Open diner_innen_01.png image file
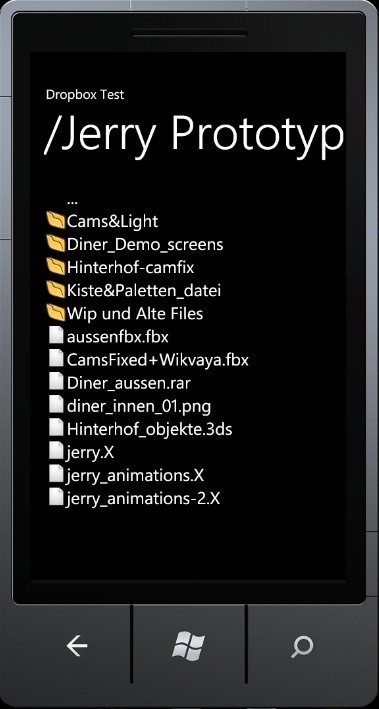 tap(138, 406)
